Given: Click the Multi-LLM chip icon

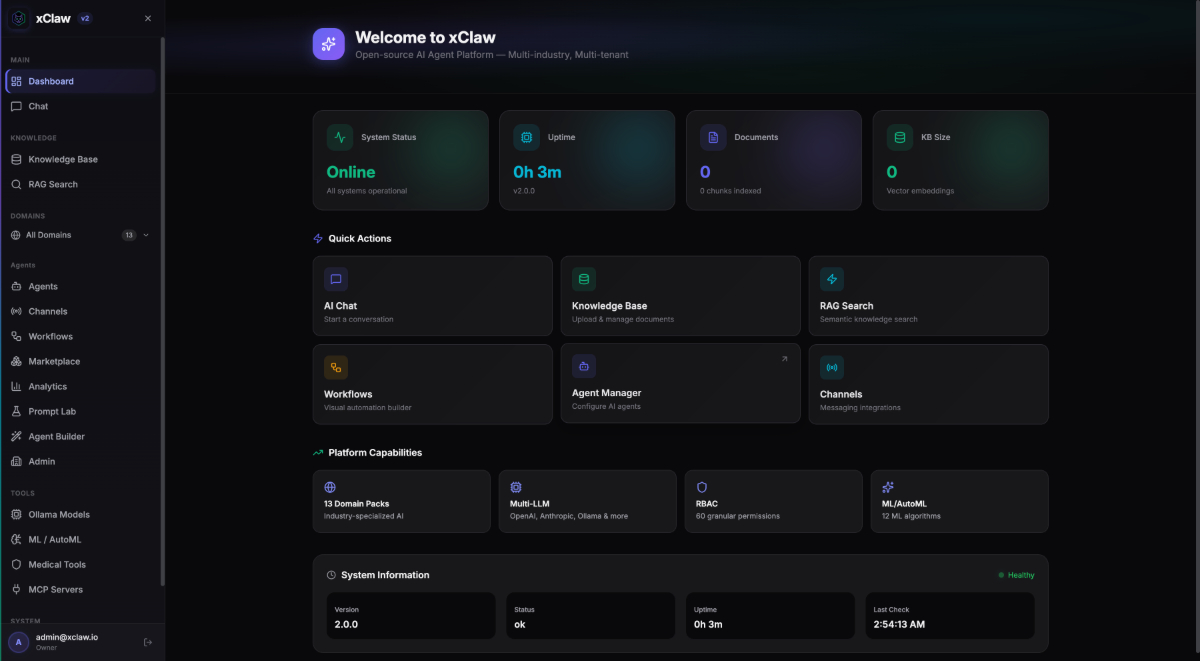Looking at the screenshot, I should tap(516, 487).
